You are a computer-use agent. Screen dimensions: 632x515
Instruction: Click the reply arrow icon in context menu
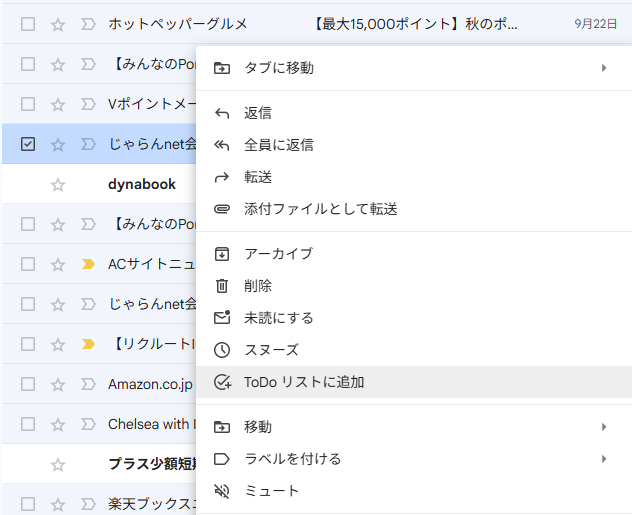point(222,113)
